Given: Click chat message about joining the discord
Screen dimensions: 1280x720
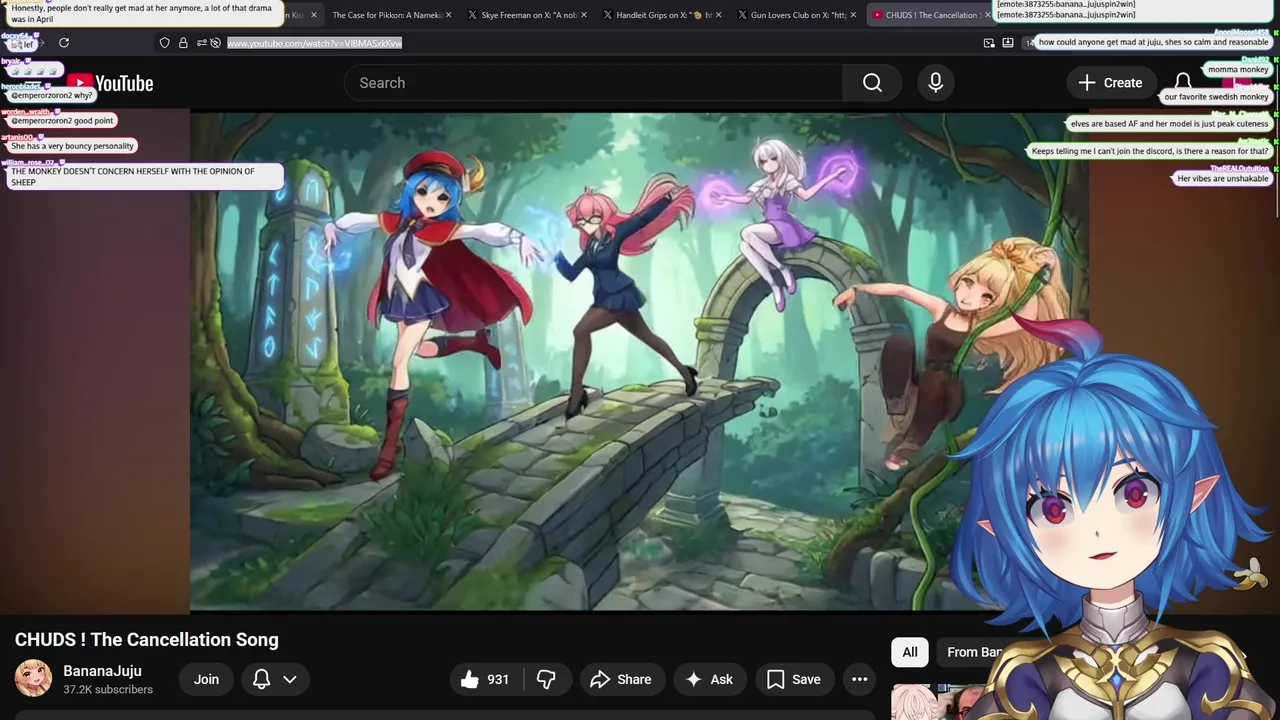Looking at the screenshot, I should (1150, 151).
